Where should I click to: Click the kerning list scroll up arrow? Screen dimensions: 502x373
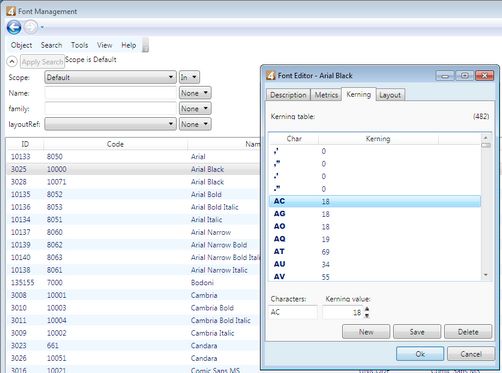(486, 137)
